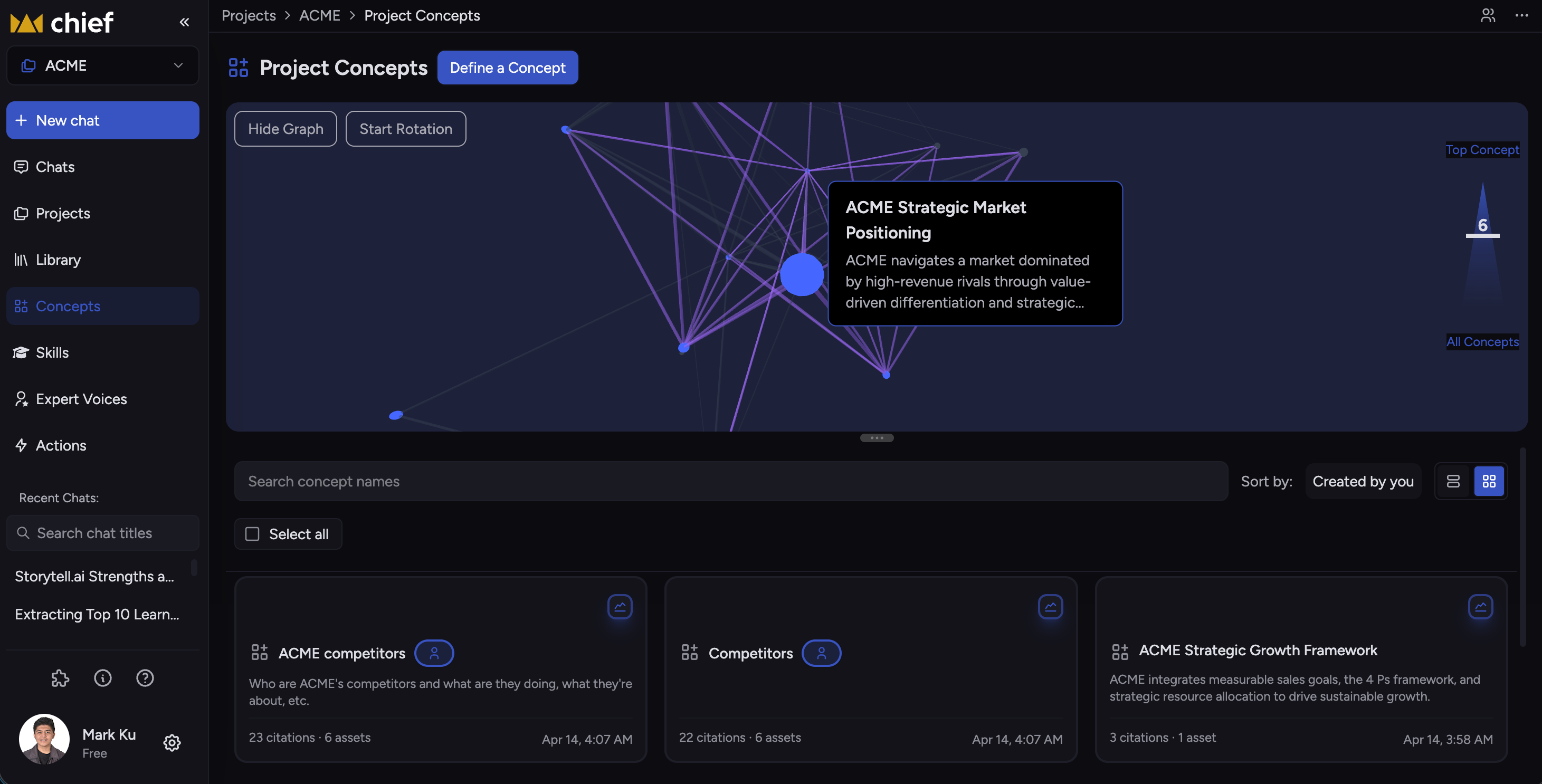This screenshot has width=1542, height=784.
Task: Click the Top Concept link
Action: tap(1482, 150)
